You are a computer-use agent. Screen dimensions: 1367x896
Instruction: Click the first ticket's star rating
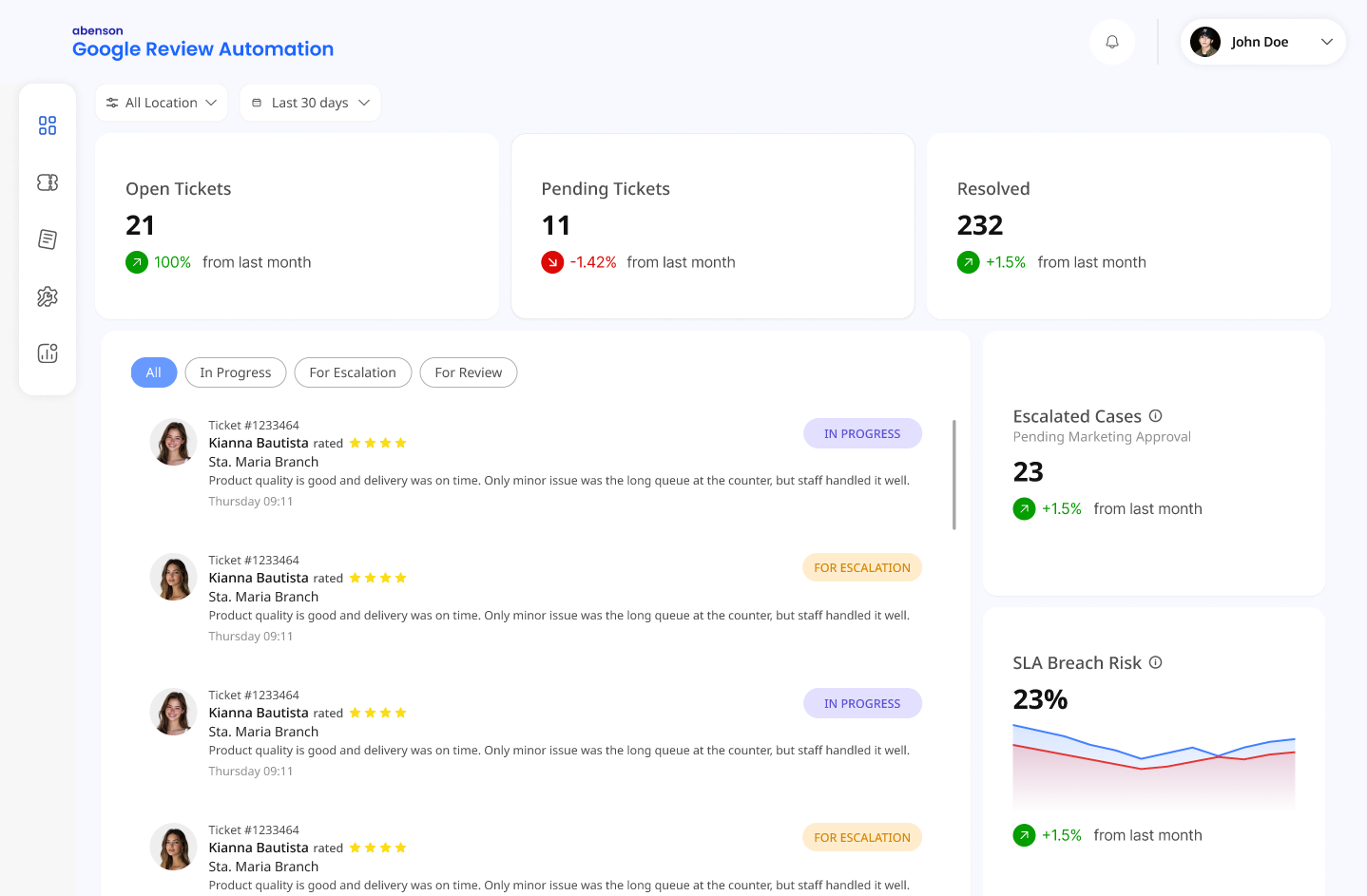pos(378,443)
